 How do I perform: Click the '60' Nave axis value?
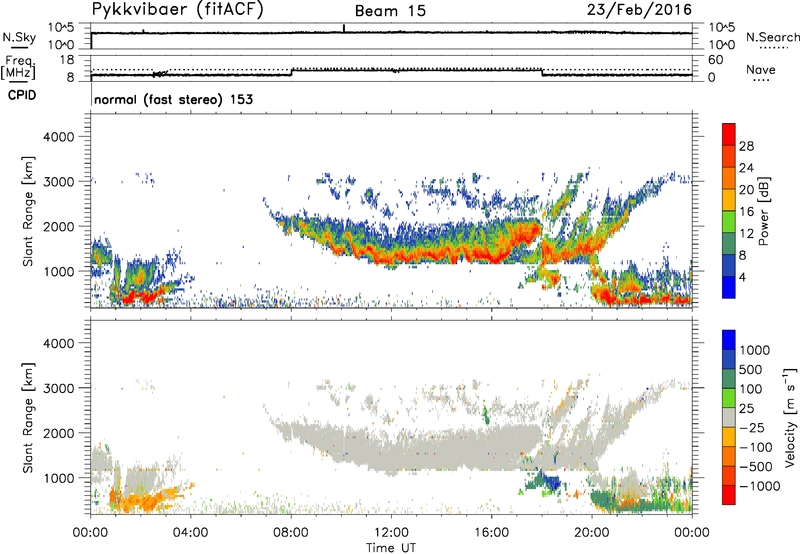[715, 60]
